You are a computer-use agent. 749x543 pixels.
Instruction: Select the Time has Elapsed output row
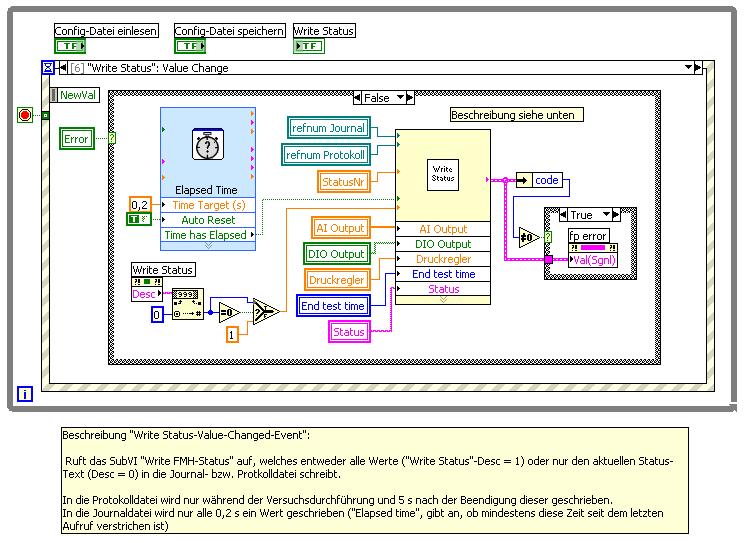click(208, 235)
